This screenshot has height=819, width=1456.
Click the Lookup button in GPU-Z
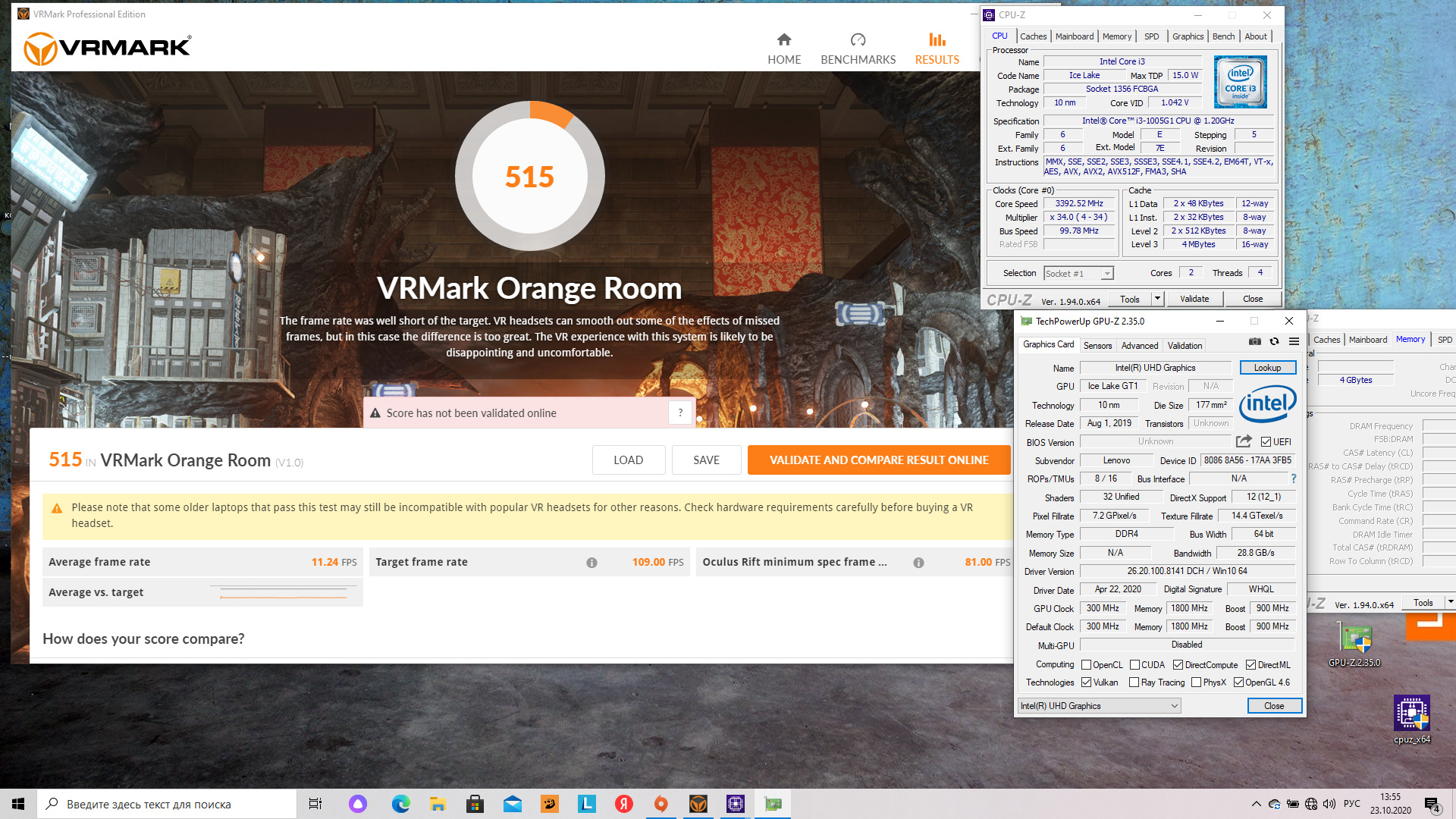click(x=1267, y=368)
